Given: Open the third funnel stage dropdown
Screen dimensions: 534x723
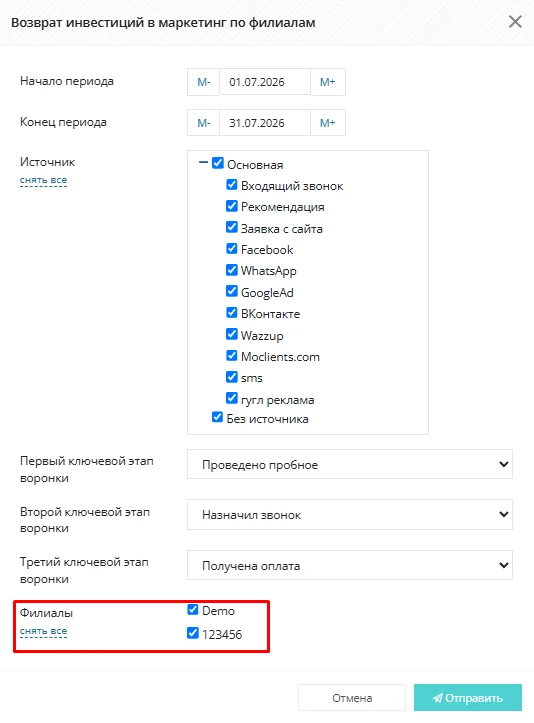Looking at the screenshot, I should click(x=350, y=565).
